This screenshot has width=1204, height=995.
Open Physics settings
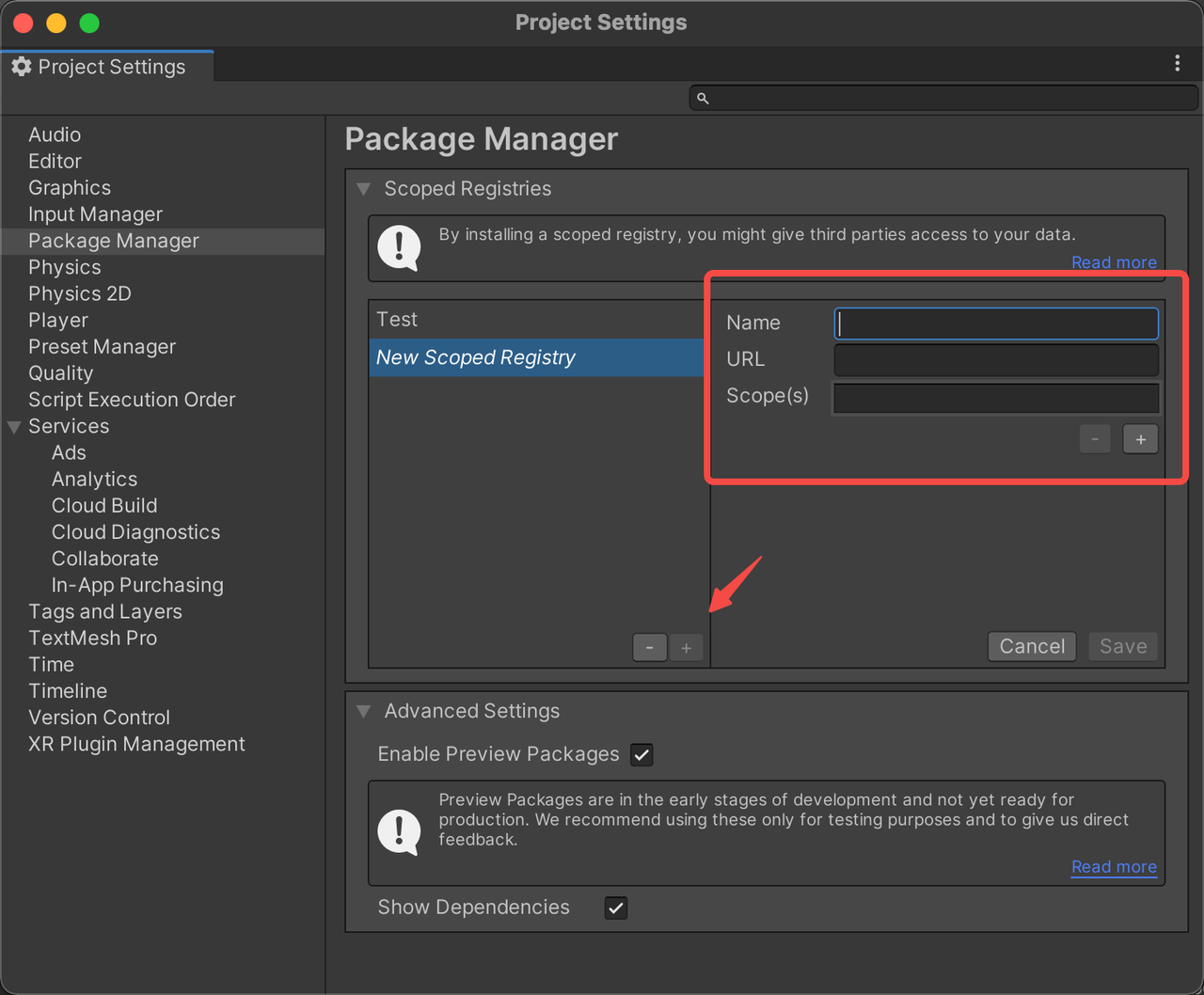64,267
